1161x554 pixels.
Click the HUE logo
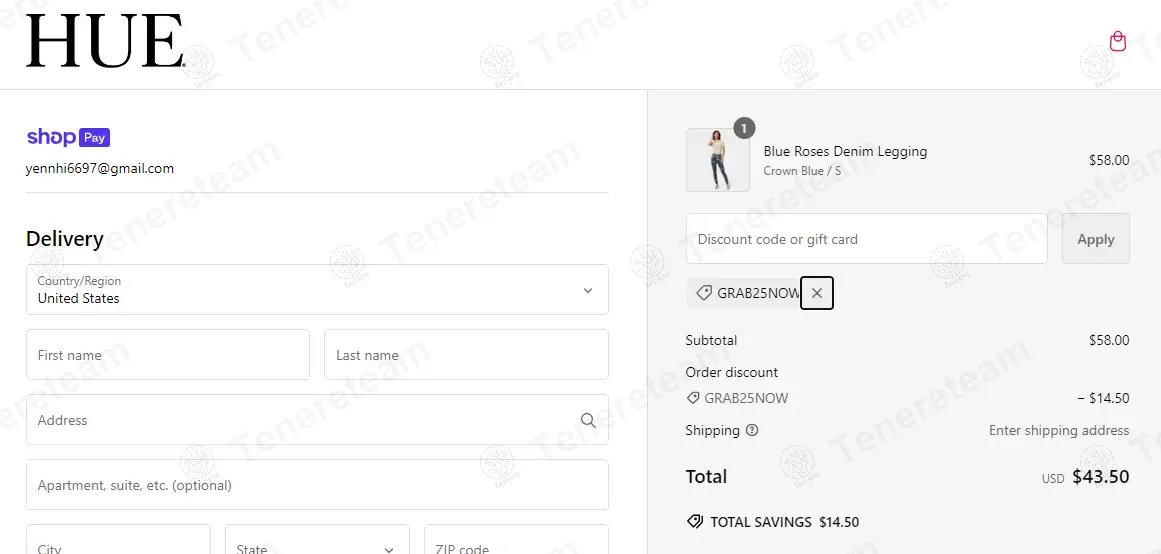104,41
